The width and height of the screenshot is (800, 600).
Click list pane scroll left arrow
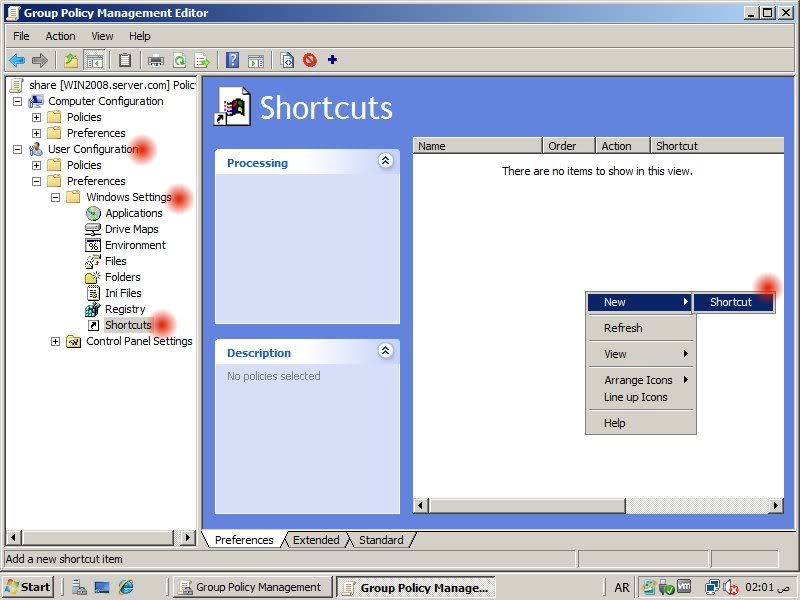[420, 506]
